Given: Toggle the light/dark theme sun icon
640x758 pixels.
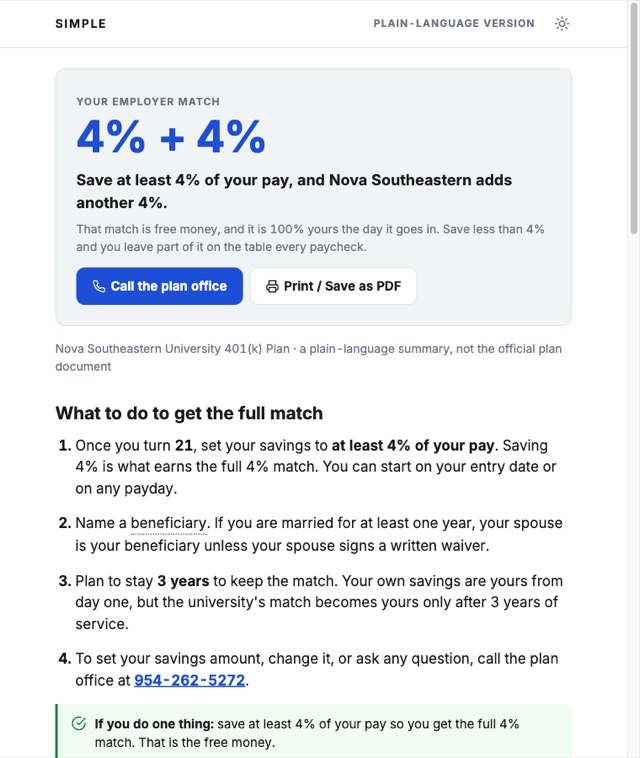Looking at the screenshot, I should 562,24.
